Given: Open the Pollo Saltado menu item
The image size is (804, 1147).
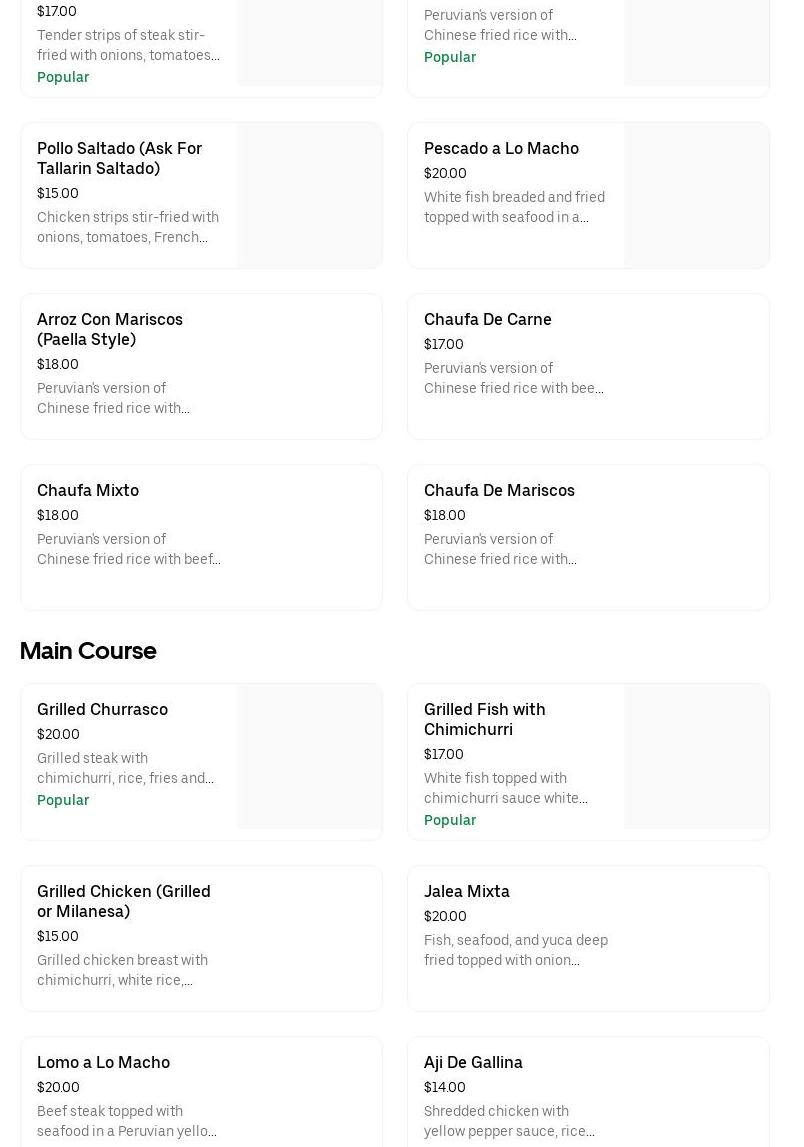Looking at the screenshot, I should pos(119,158).
